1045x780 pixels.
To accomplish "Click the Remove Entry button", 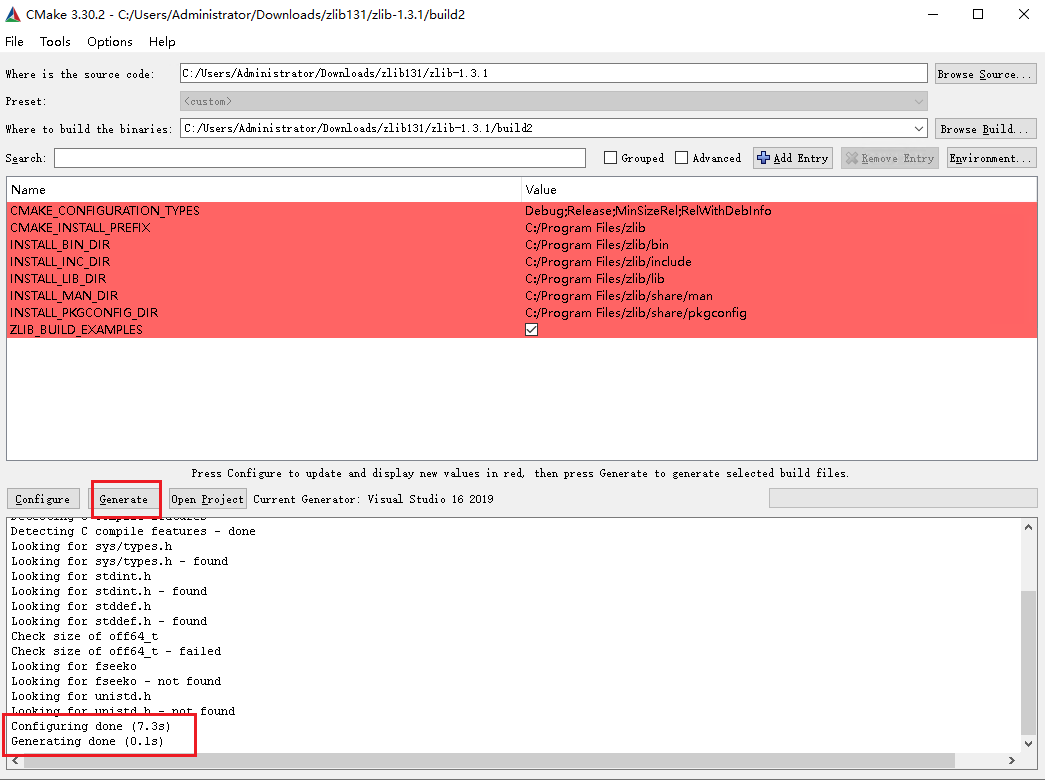I will click(890, 158).
